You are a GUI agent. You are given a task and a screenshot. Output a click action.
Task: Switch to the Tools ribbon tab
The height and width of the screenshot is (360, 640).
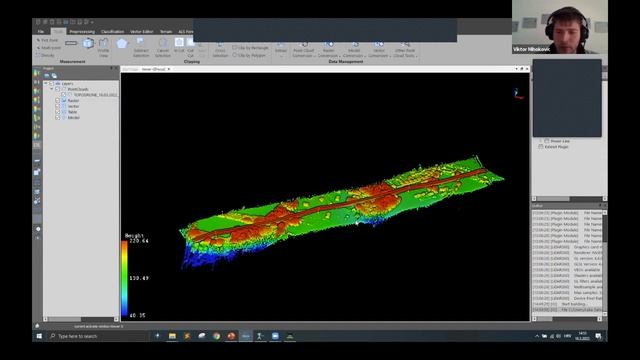(x=58, y=31)
